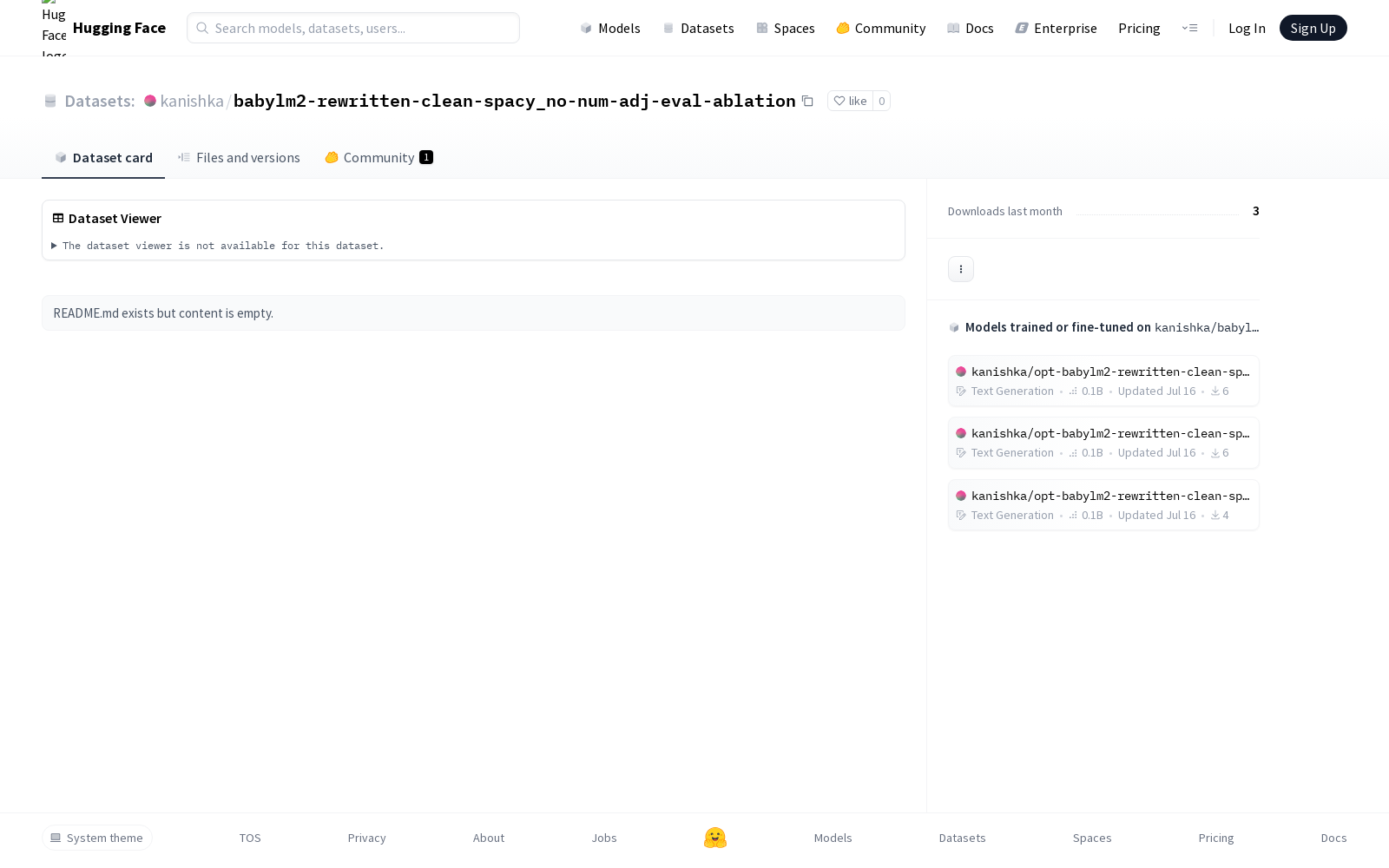Image resolution: width=1389 pixels, height=868 pixels.
Task: Open Pricing footer link
Action: click(1216, 838)
